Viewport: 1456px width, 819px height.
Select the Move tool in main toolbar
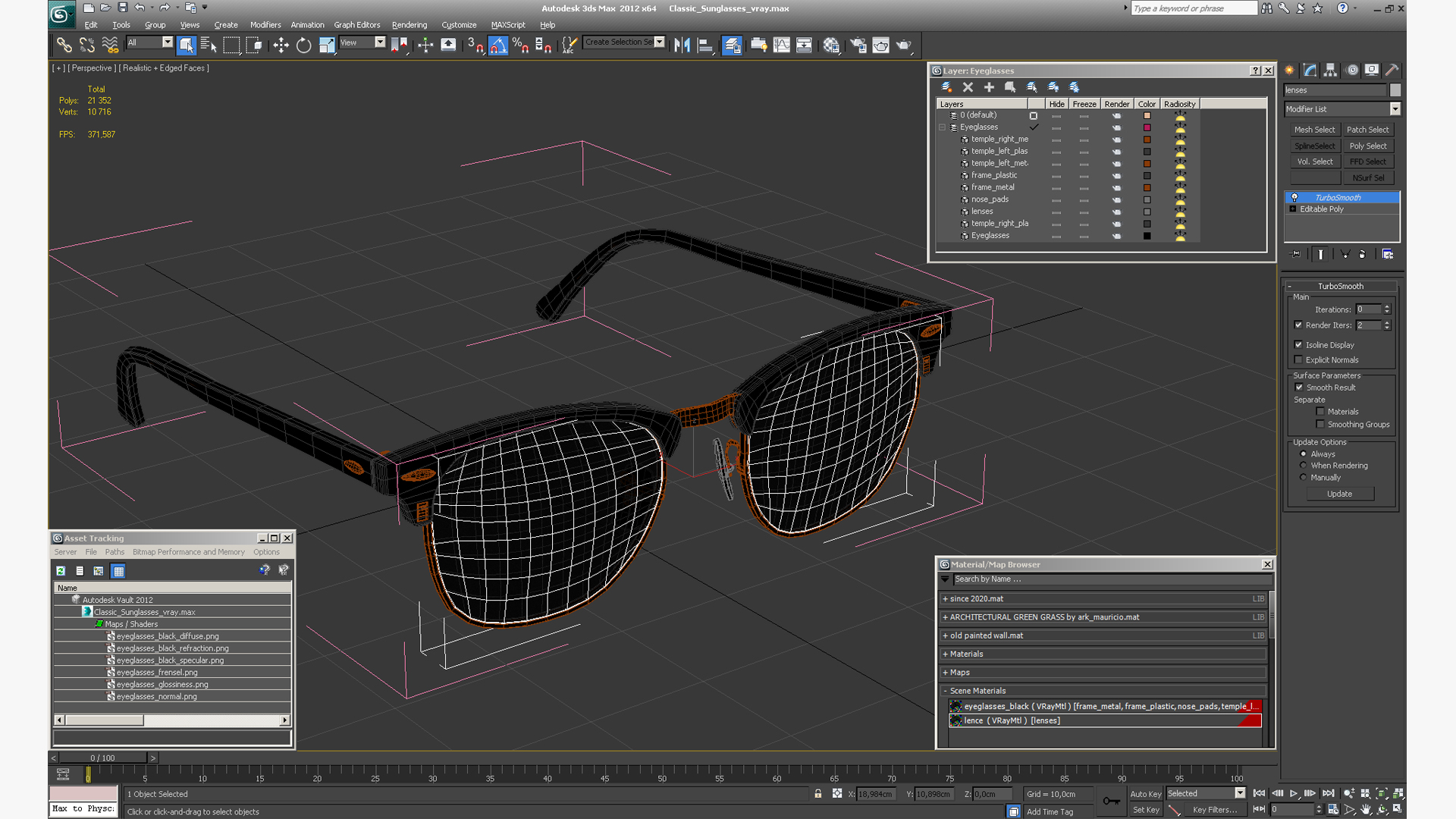tap(281, 45)
